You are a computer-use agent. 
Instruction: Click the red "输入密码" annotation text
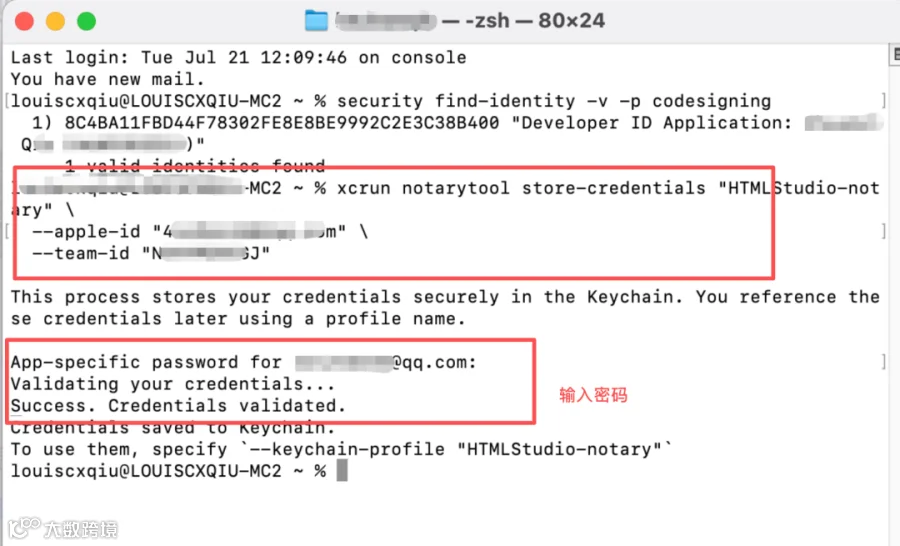593,395
